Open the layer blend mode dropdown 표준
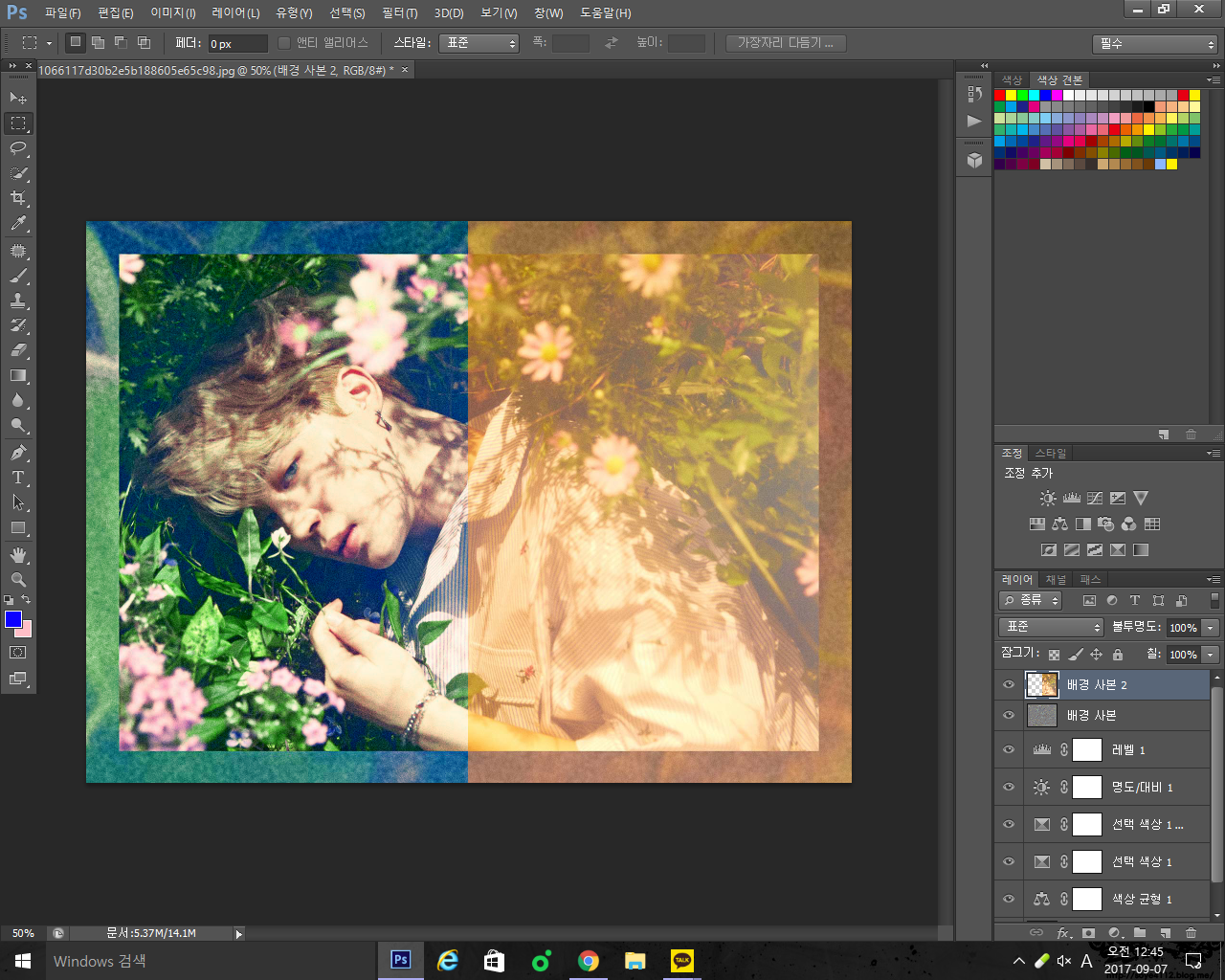 pos(1051,627)
